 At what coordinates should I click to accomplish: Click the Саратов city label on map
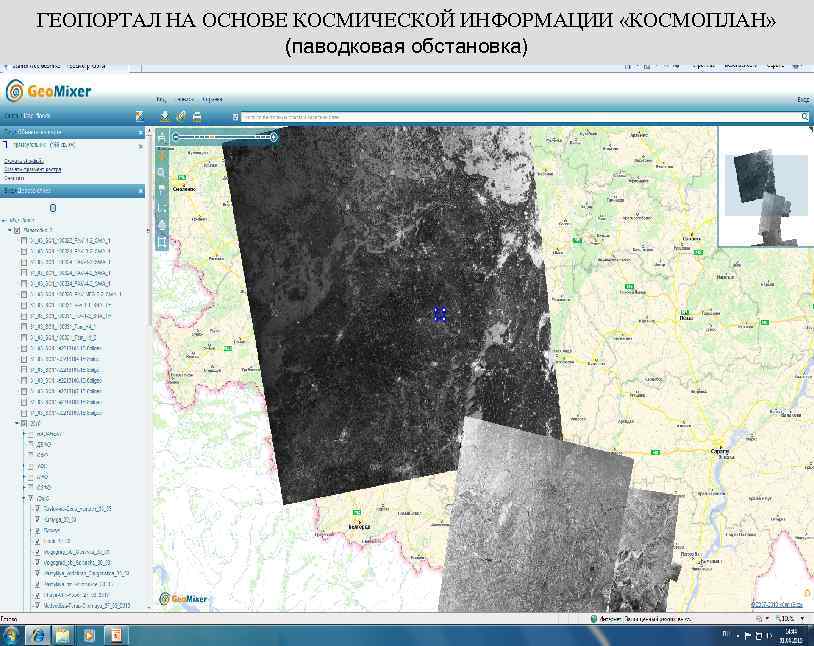click(x=720, y=451)
